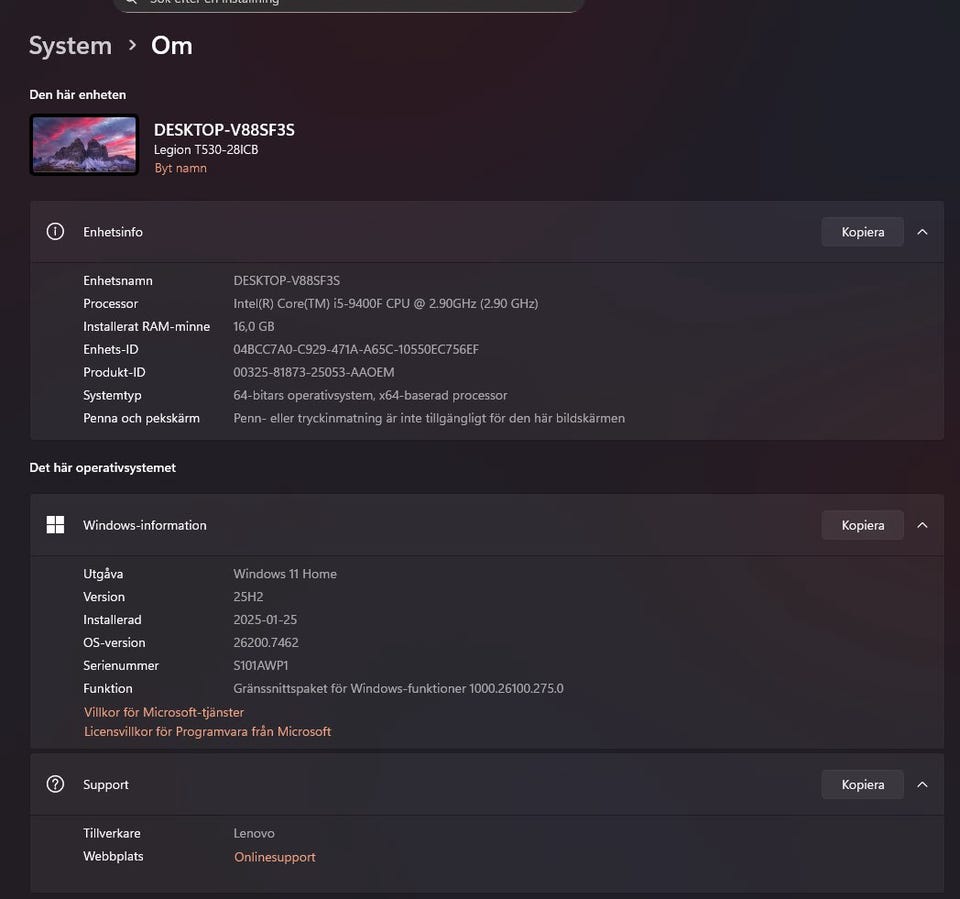The width and height of the screenshot is (960, 899).
Task: Click the Det här operativsystemet heading
Action: (103, 467)
